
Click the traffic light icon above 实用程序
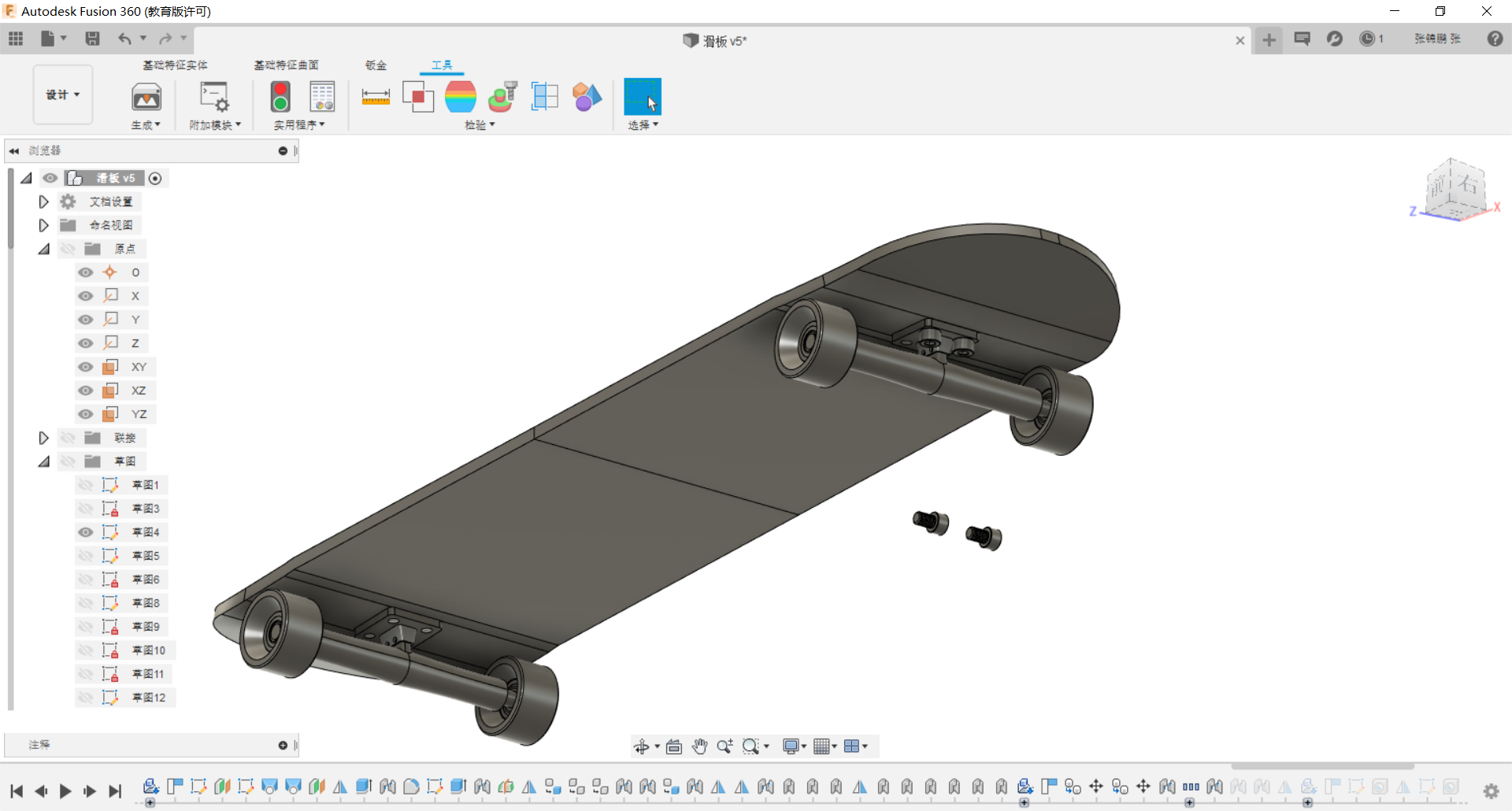280,97
